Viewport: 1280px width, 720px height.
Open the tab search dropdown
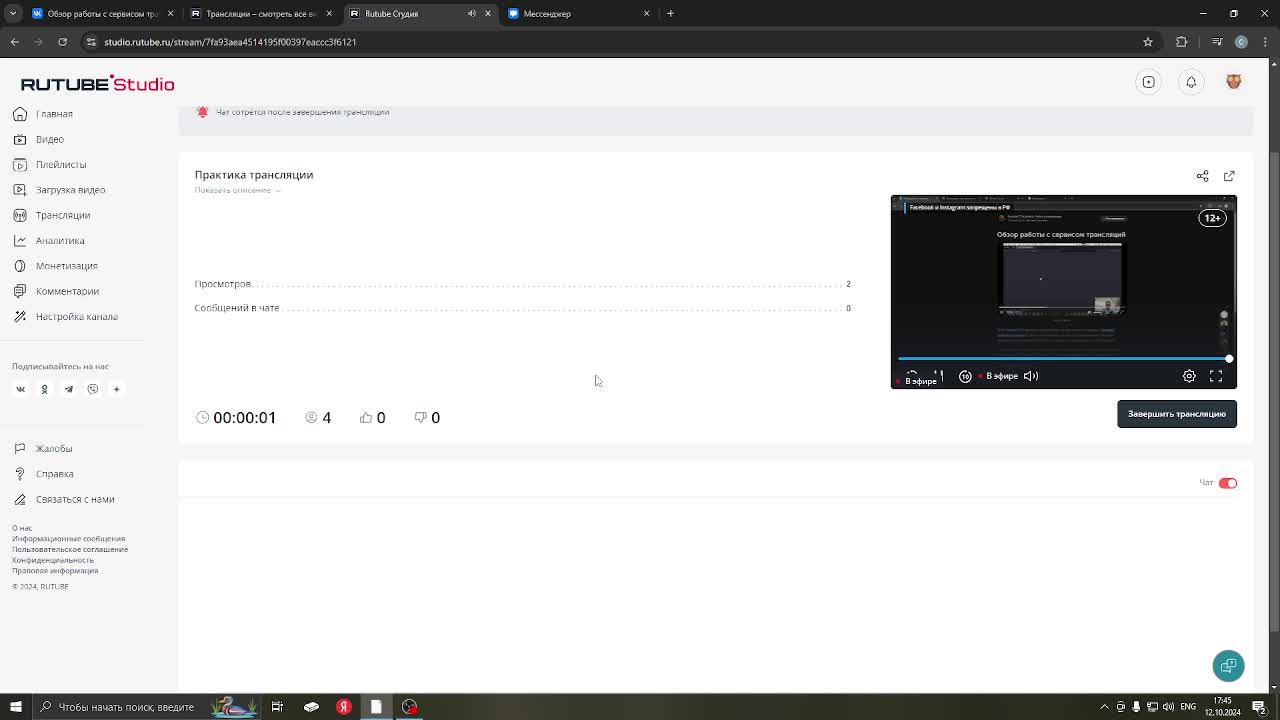coord(13,14)
